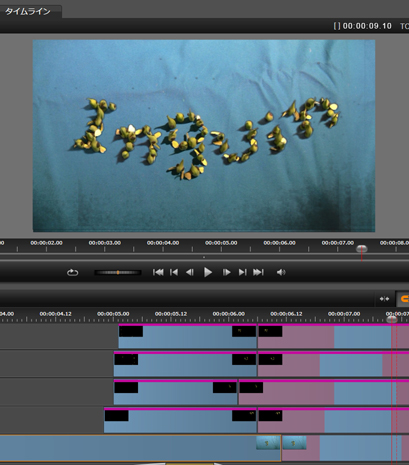Click the duration timecode 00:00:09.10
The image size is (409, 465).
(x=367, y=26)
